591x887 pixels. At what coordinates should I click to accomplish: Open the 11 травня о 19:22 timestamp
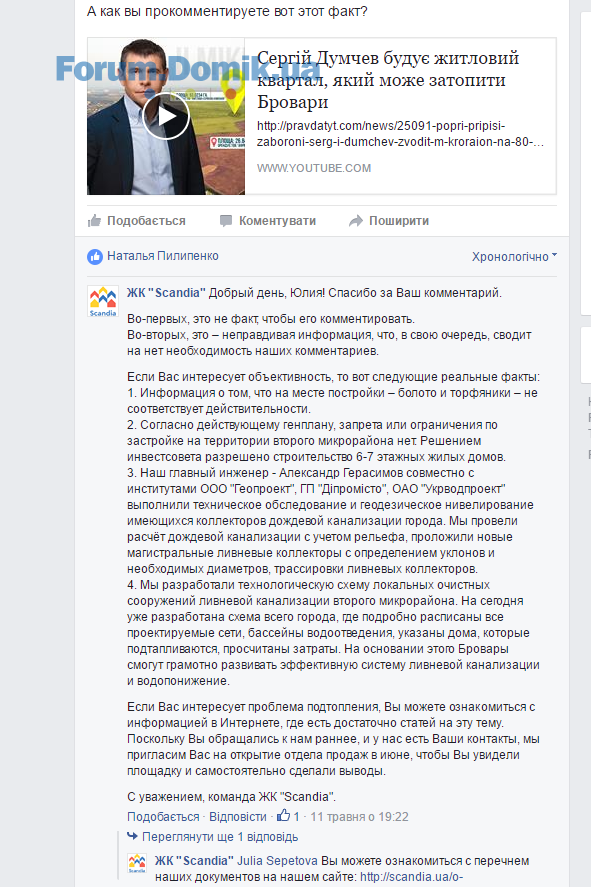point(359,817)
